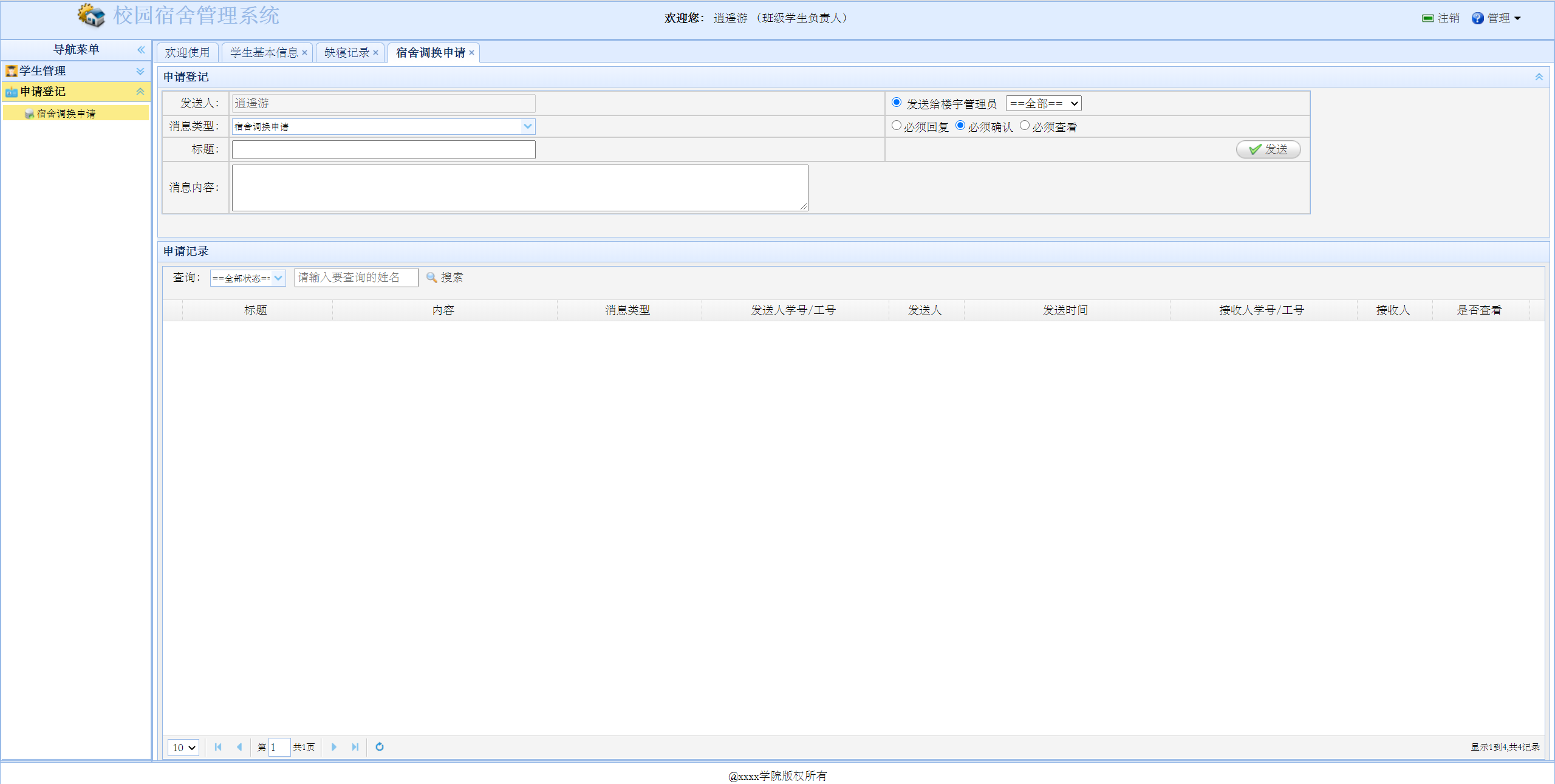
Task: Select 发送给楼宇管理员 radio button
Action: tap(897, 103)
